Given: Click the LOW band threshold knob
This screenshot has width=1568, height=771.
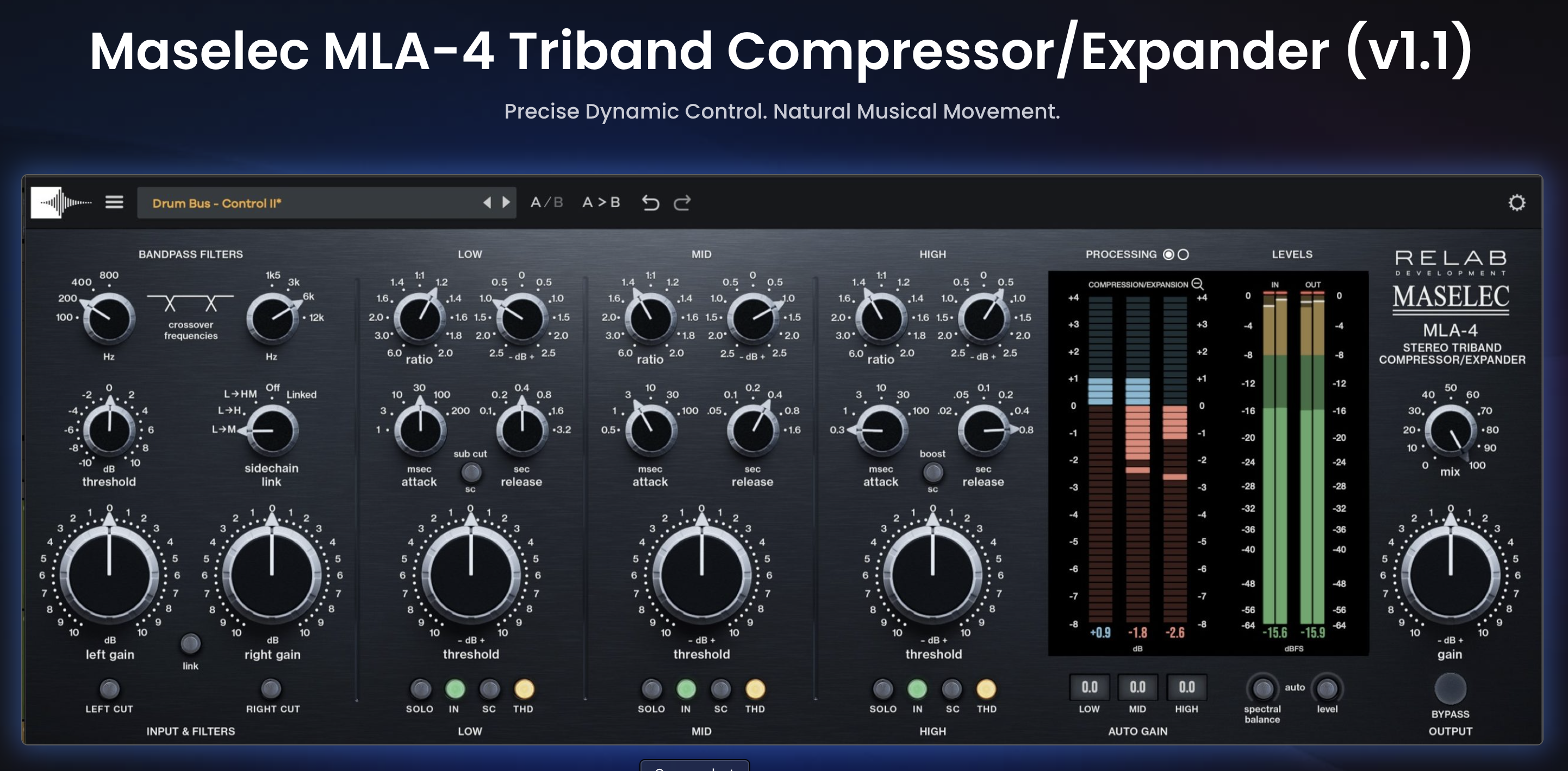Looking at the screenshot, I should coord(470,575).
